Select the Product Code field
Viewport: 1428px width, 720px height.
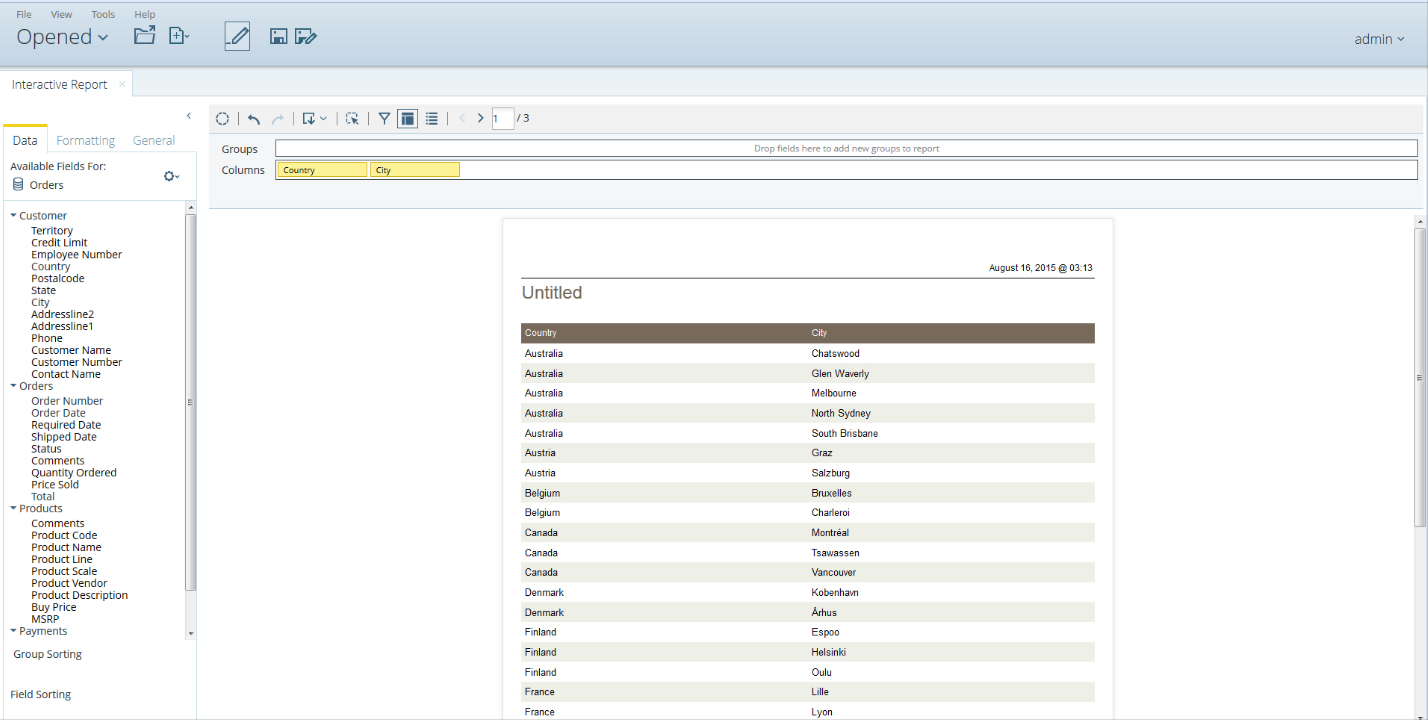coord(64,536)
